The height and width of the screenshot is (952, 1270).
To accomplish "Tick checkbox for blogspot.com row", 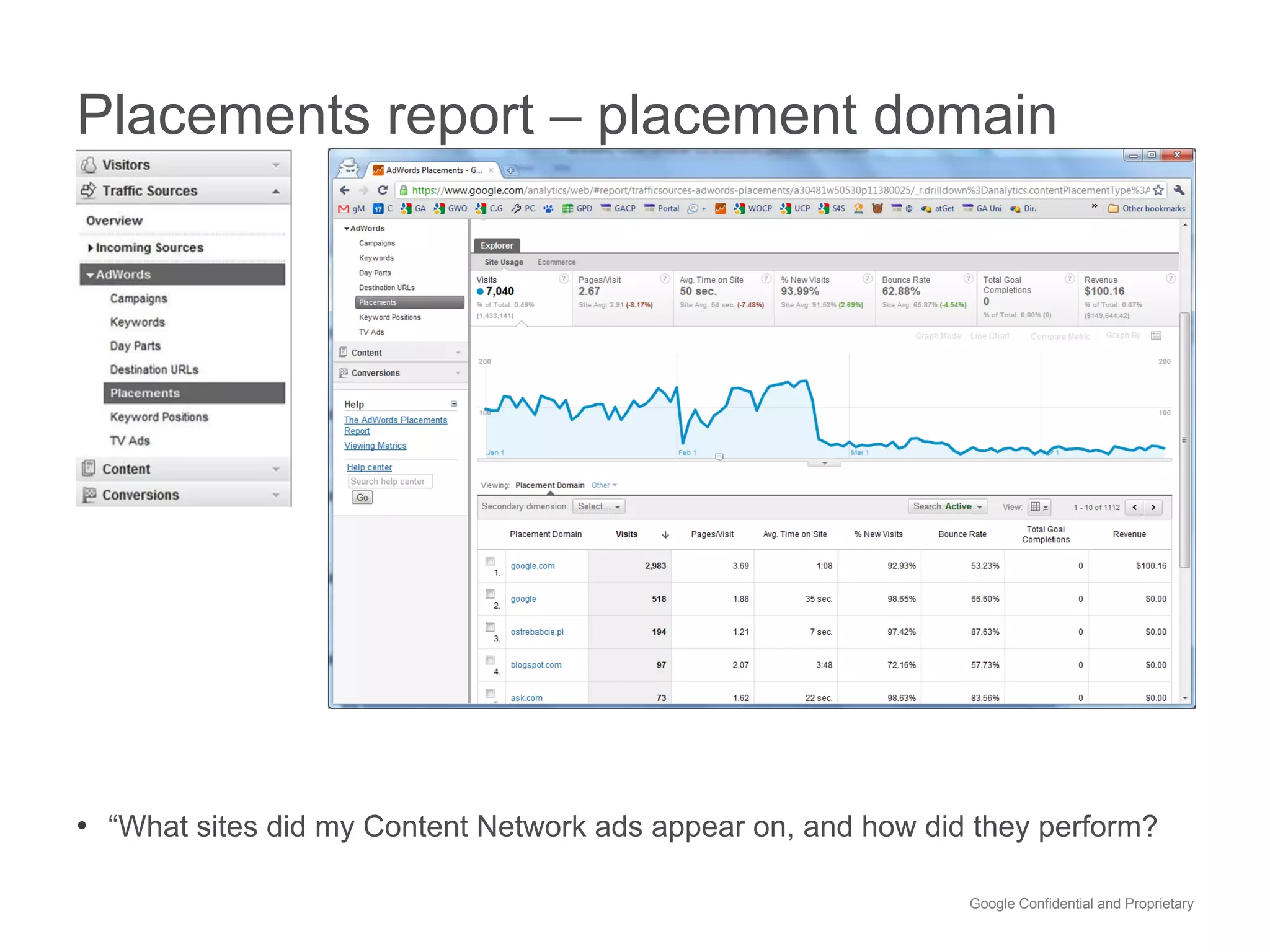I will tap(490, 660).
